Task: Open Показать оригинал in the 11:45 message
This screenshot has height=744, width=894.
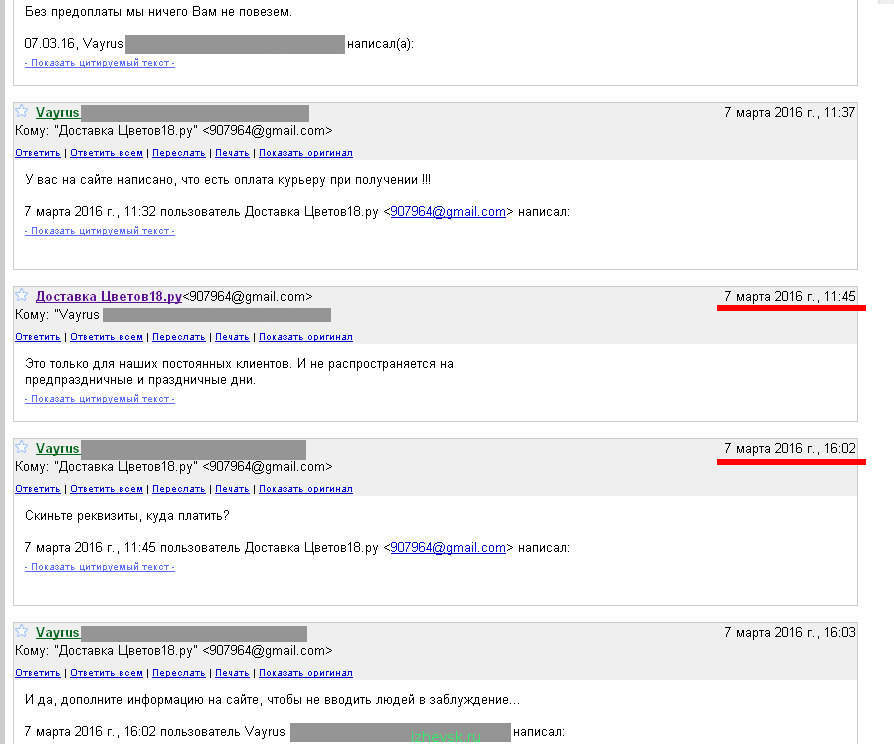Action: pyautogui.click(x=306, y=337)
